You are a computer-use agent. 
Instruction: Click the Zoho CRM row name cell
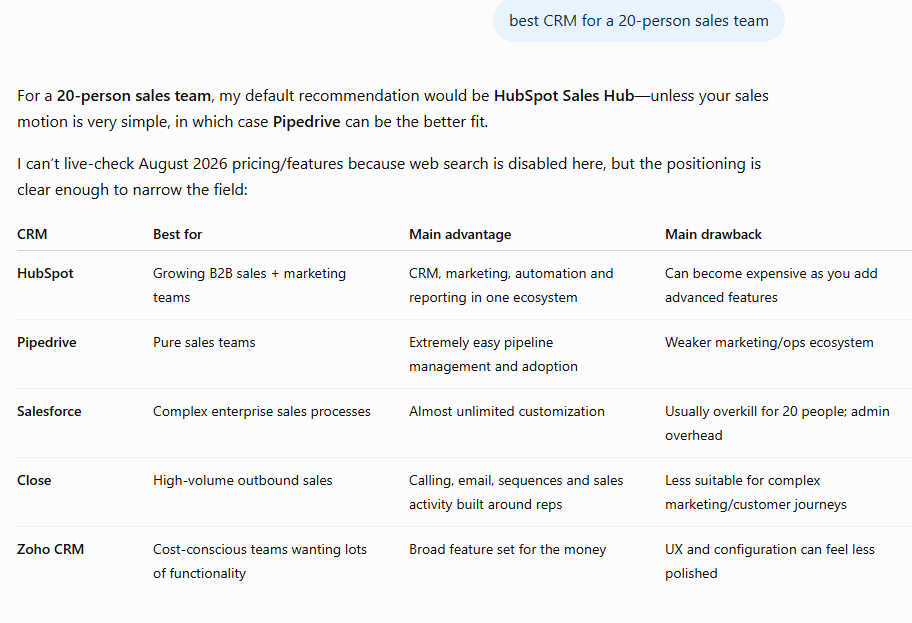pyautogui.click(x=51, y=549)
